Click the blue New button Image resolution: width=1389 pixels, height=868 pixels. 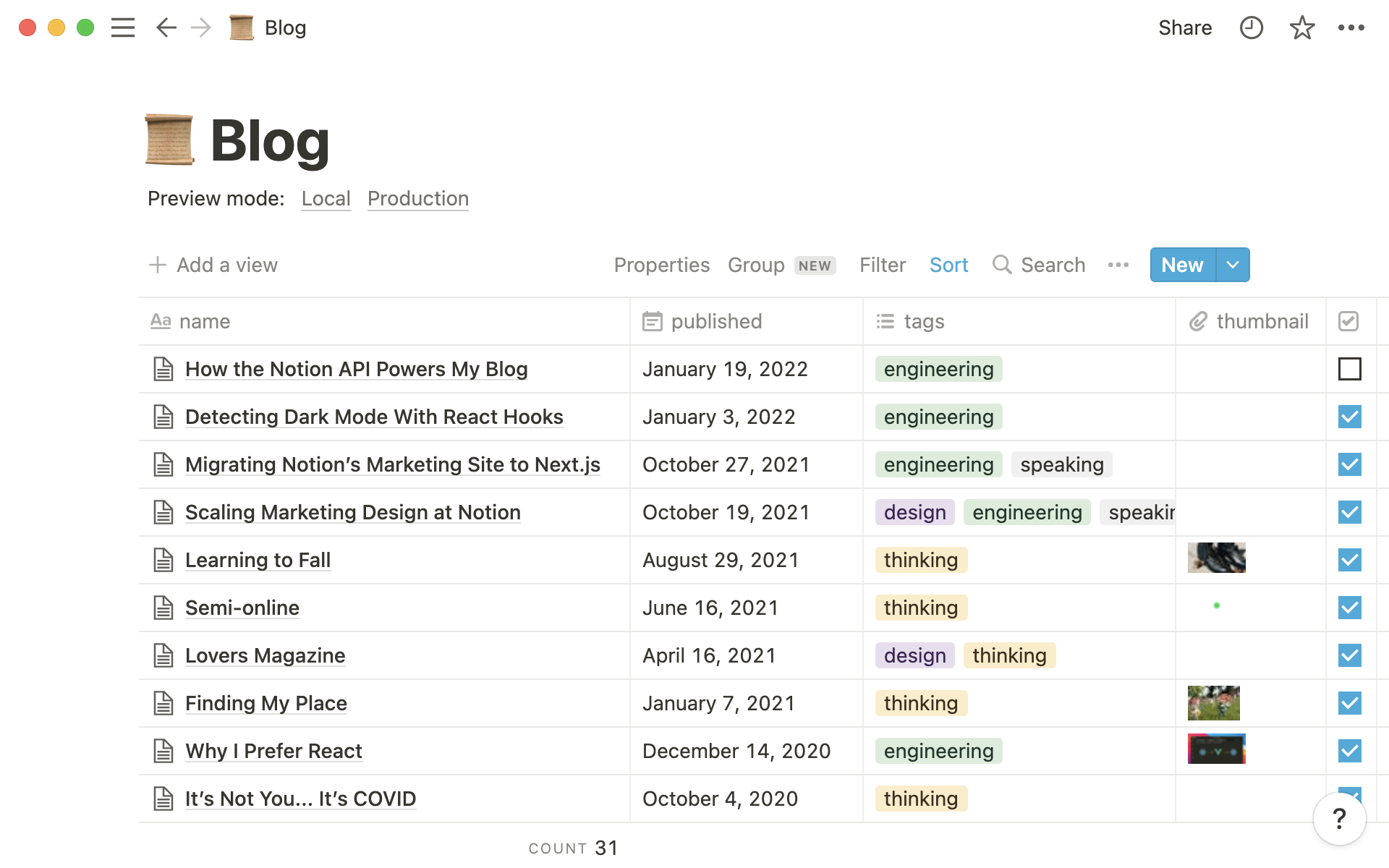pyautogui.click(x=1183, y=265)
